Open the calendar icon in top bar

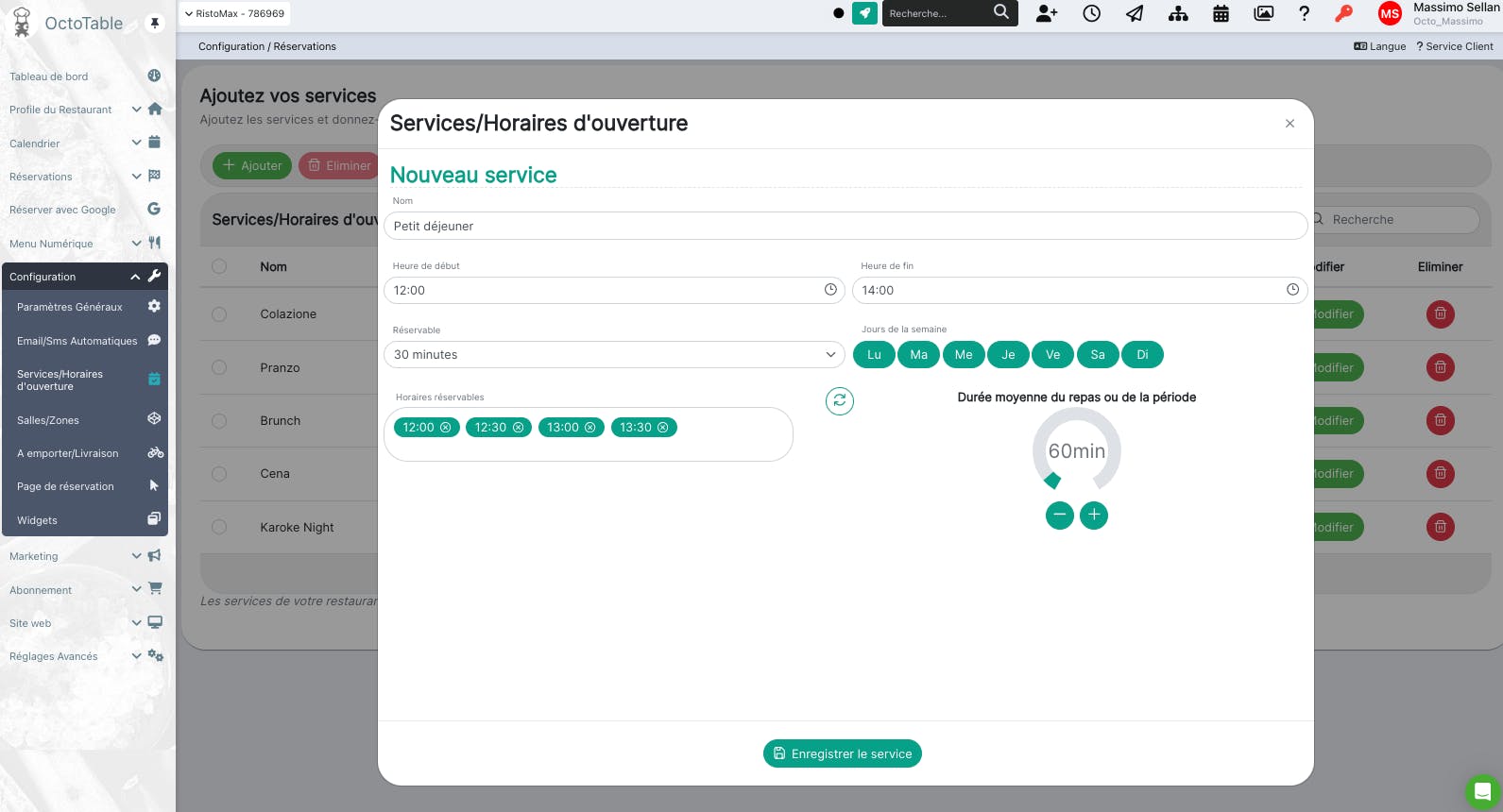(1221, 13)
